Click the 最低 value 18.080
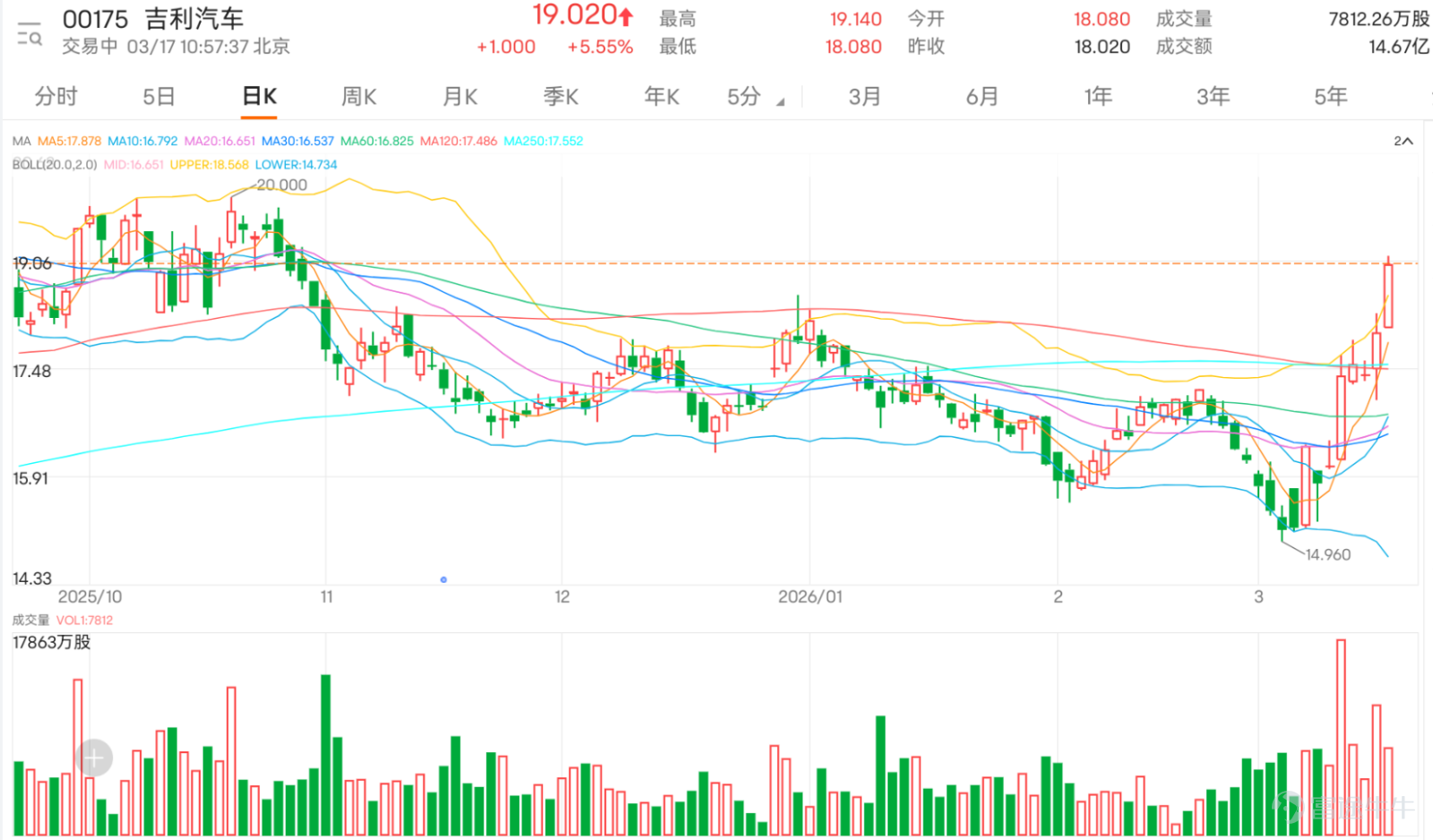 pos(854,47)
